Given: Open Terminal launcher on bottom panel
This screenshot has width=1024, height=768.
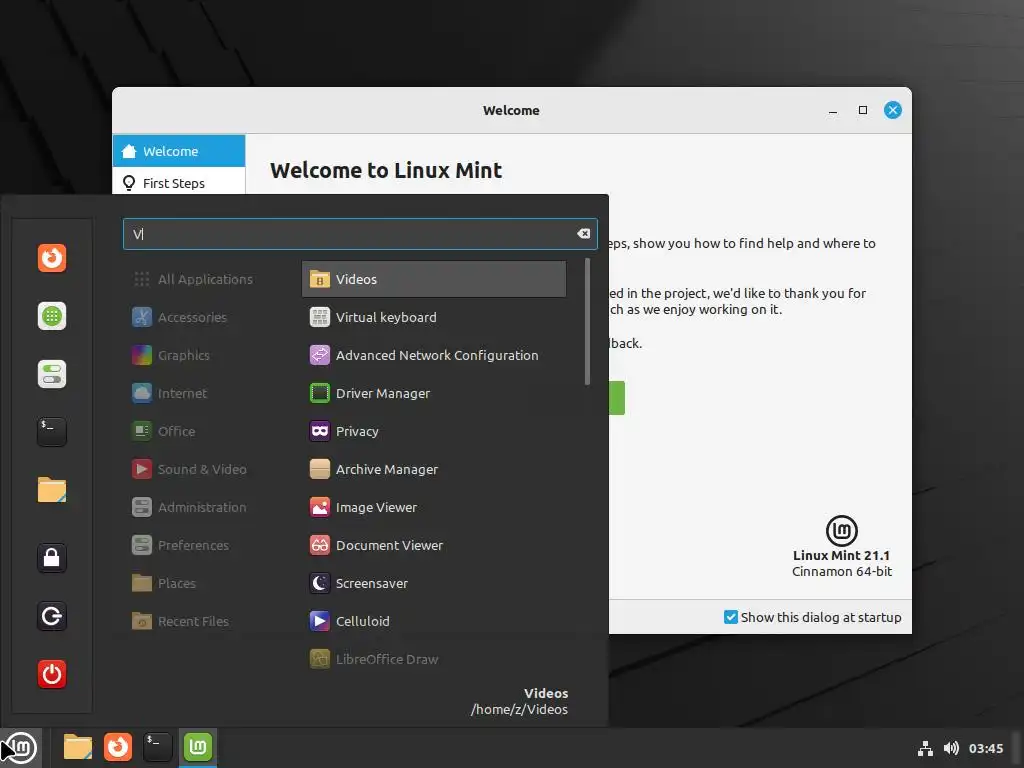Looking at the screenshot, I should pyautogui.click(x=157, y=747).
